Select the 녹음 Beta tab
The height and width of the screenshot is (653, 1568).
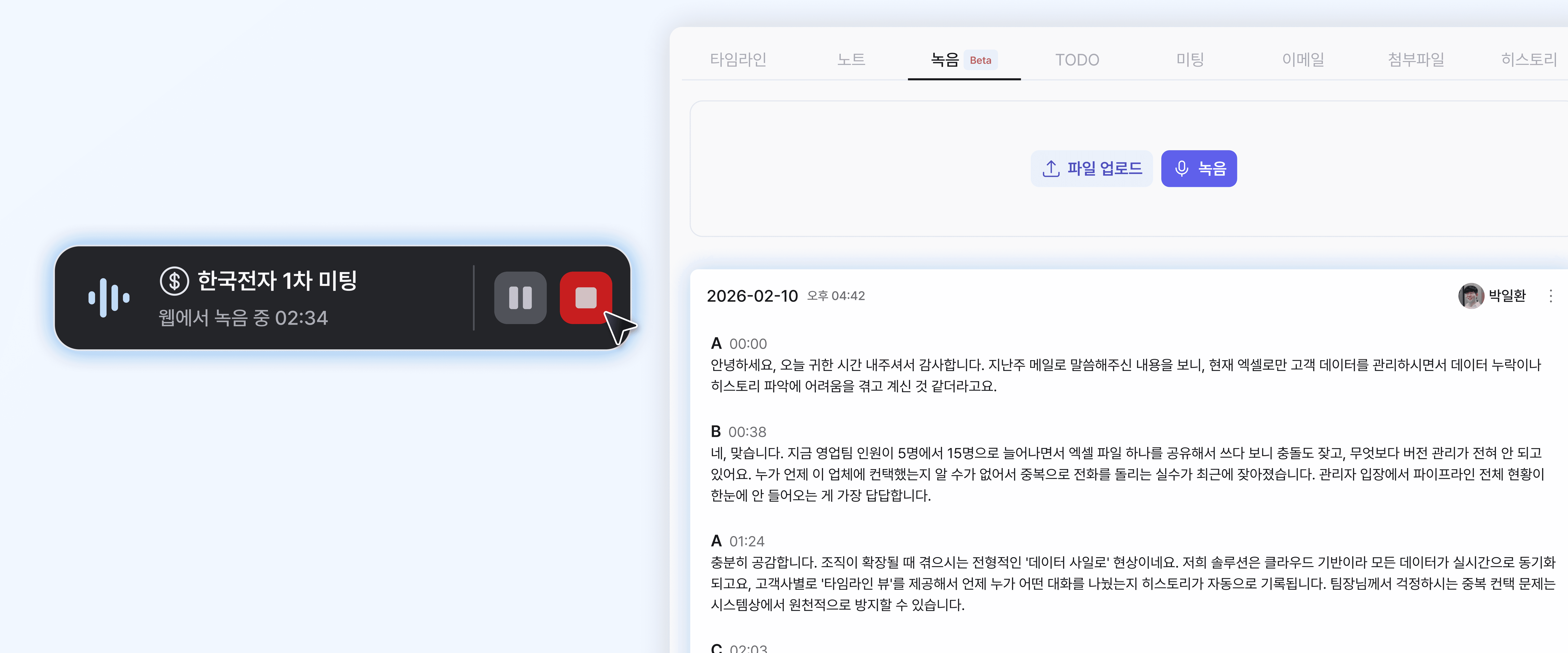pos(964,60)
